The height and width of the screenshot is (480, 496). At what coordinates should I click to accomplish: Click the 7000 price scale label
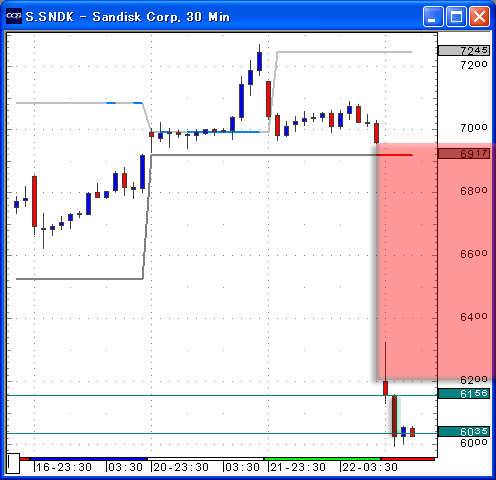coord(473,128)
